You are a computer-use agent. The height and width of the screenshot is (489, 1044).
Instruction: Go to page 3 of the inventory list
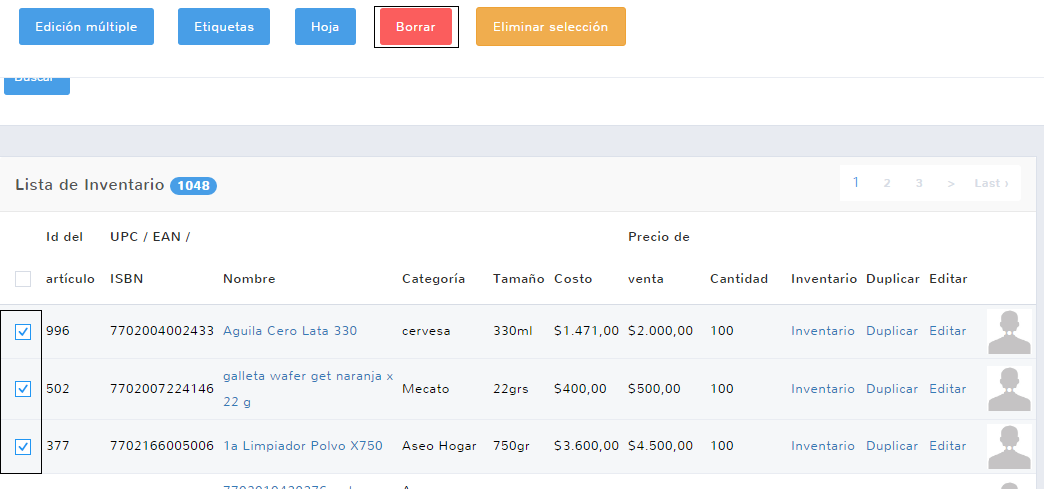pos(919,183)
